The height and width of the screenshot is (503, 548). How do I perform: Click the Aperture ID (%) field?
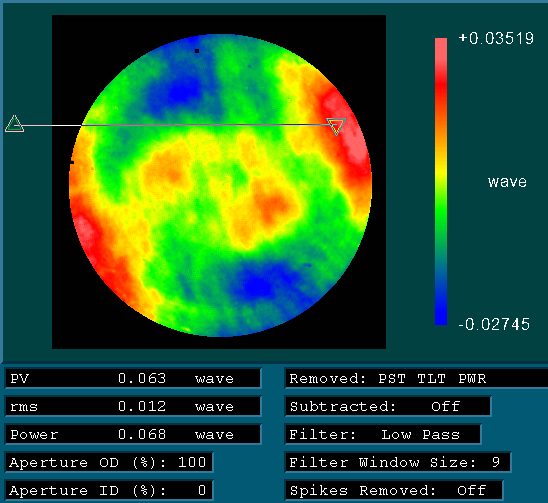point(109,490)
